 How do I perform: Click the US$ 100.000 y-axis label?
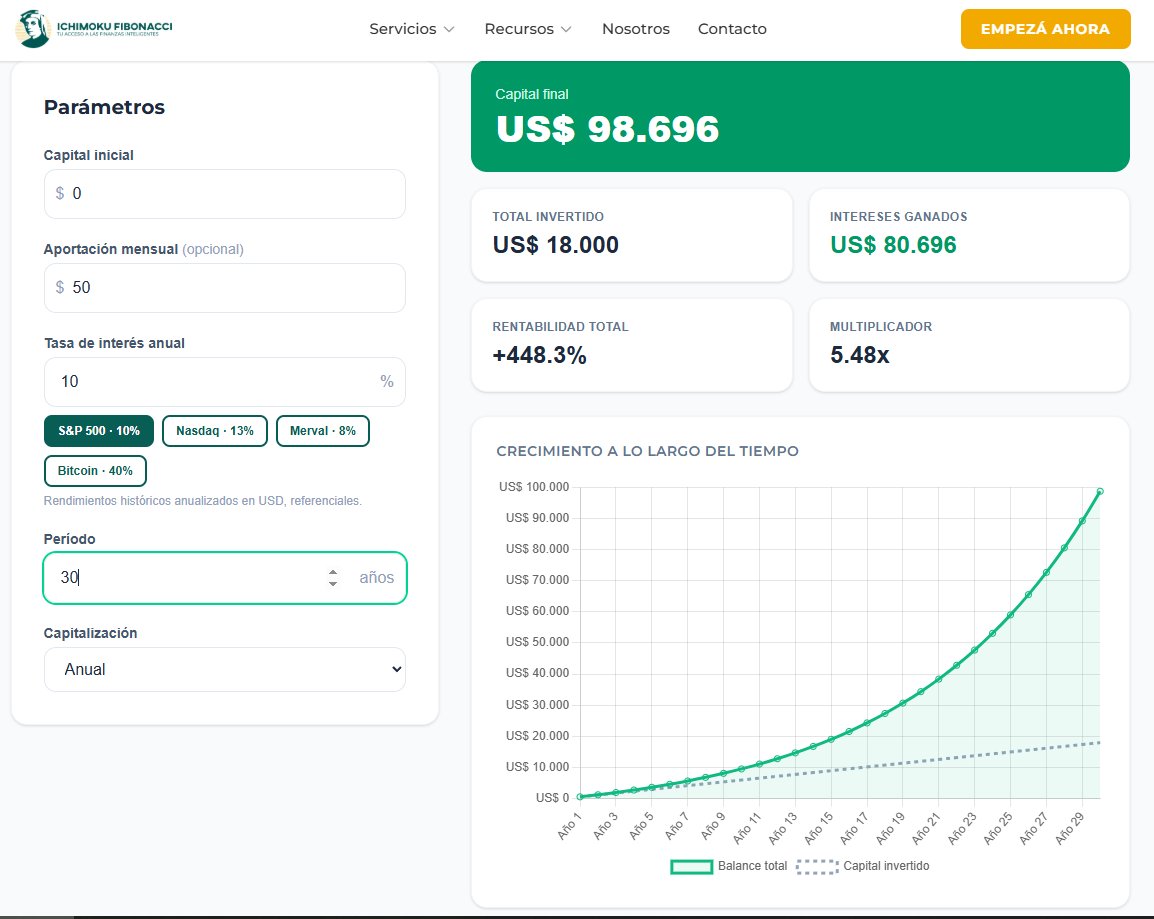click(x=534, y=486)
